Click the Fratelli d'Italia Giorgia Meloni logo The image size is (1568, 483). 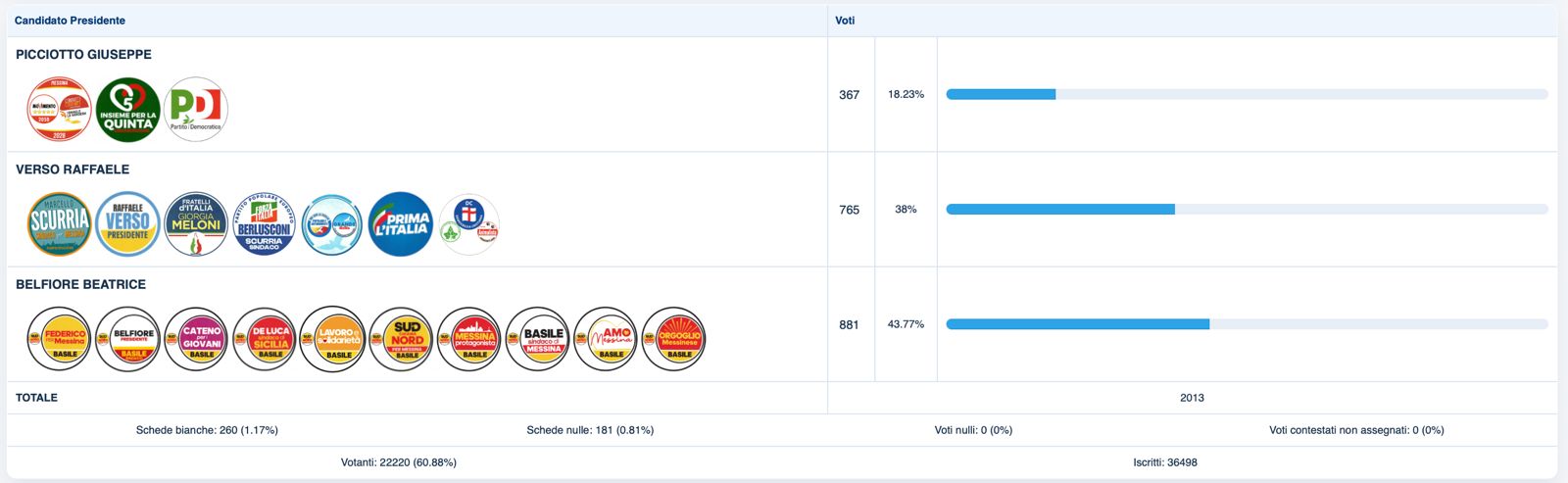point(196,224)
